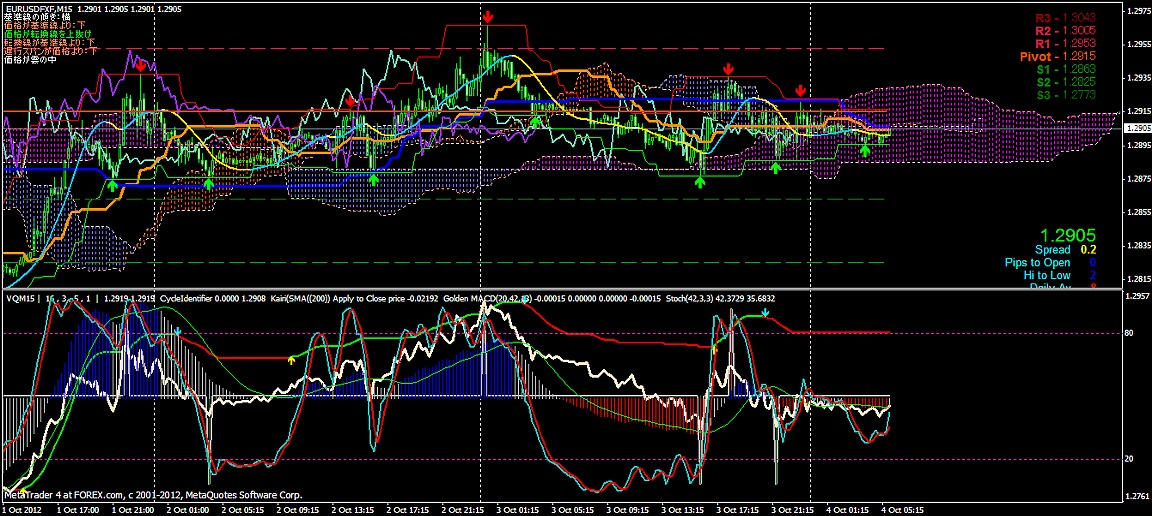Click the leftmost green up arrow signal

pyautogui.click(x=112, y=185)
